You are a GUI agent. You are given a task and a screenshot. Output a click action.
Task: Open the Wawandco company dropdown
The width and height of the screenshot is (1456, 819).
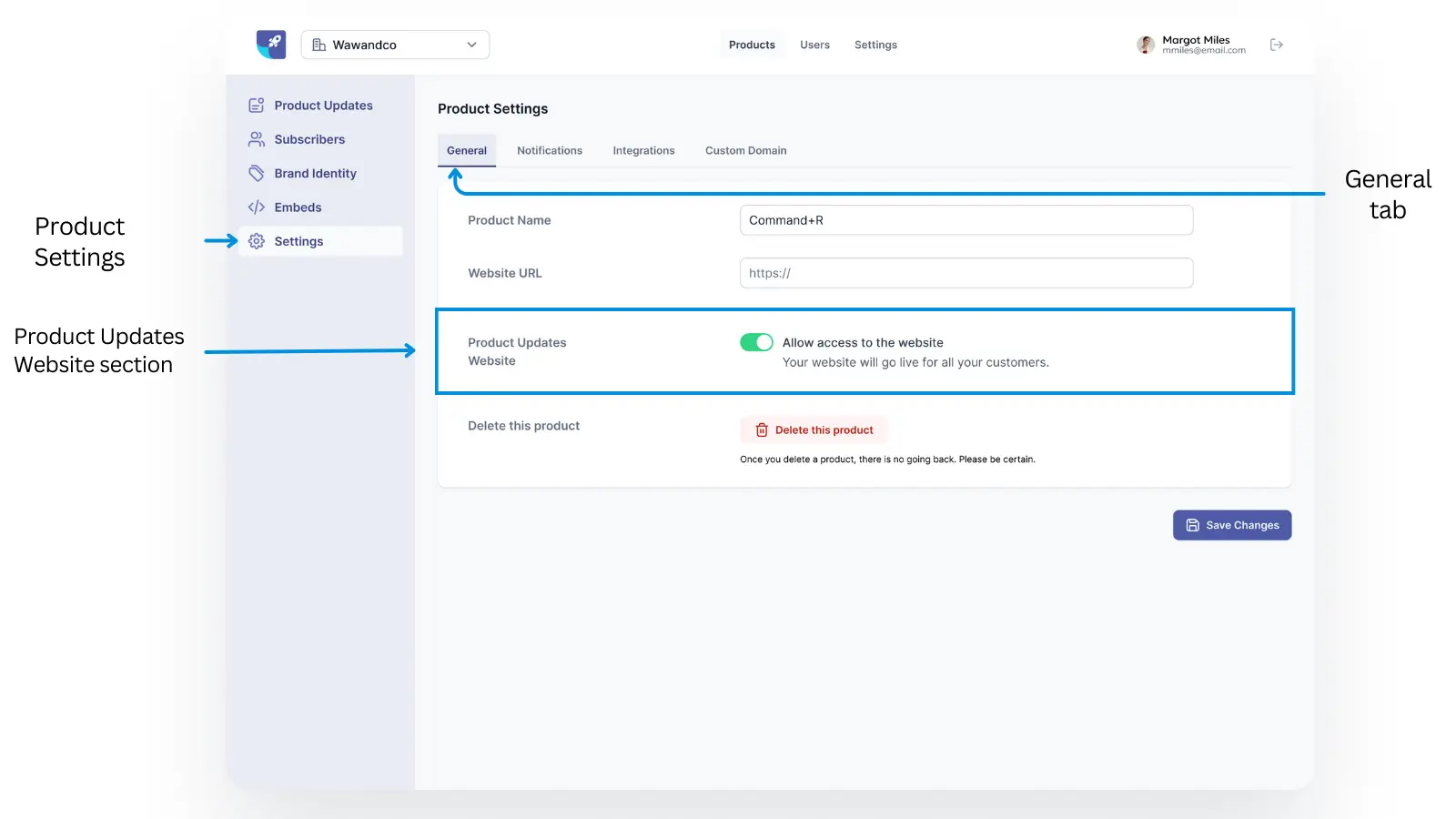pyautogui.click(x=395, y=44)
